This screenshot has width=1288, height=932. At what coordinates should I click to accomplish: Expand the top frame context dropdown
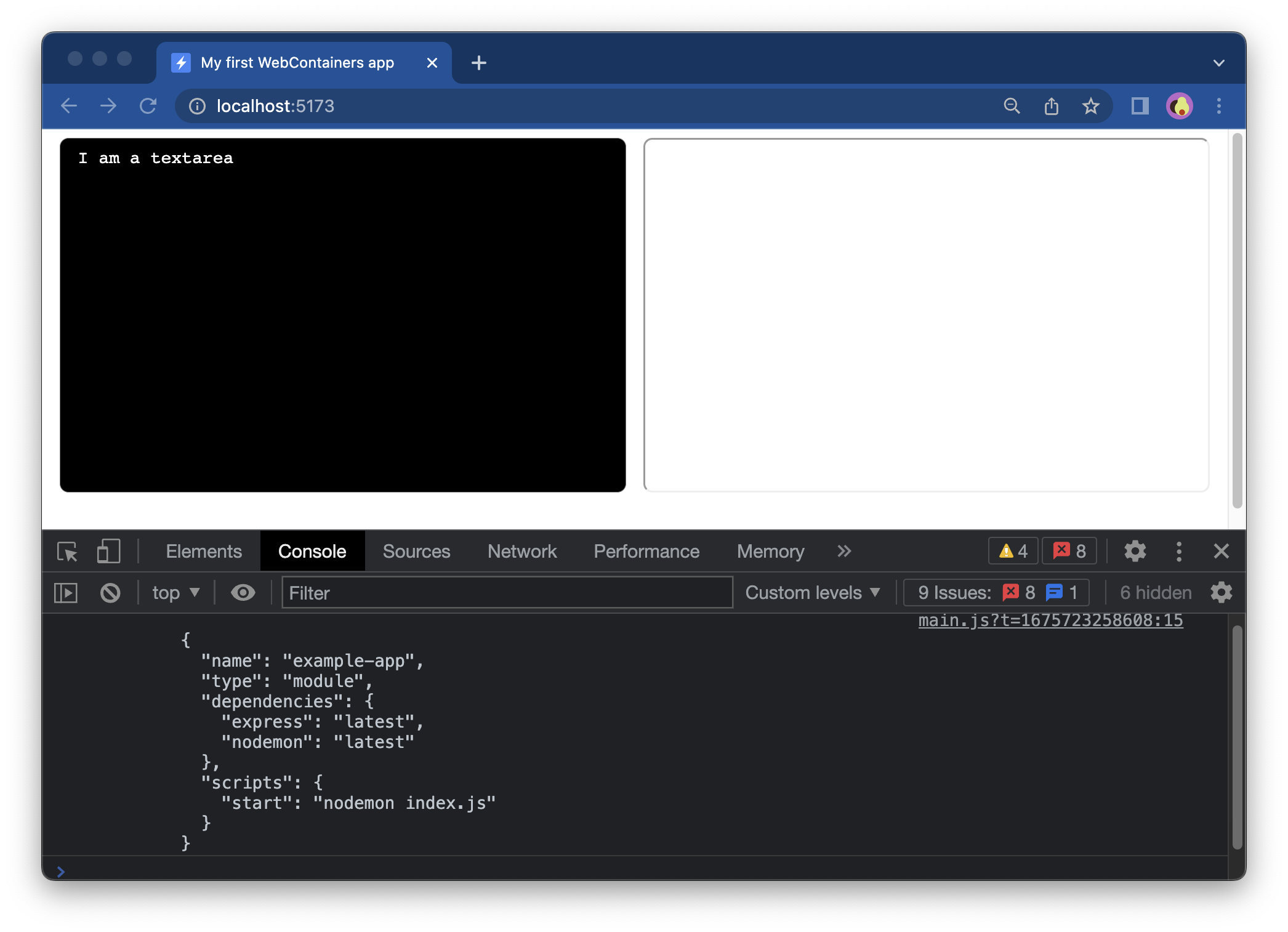175,592
